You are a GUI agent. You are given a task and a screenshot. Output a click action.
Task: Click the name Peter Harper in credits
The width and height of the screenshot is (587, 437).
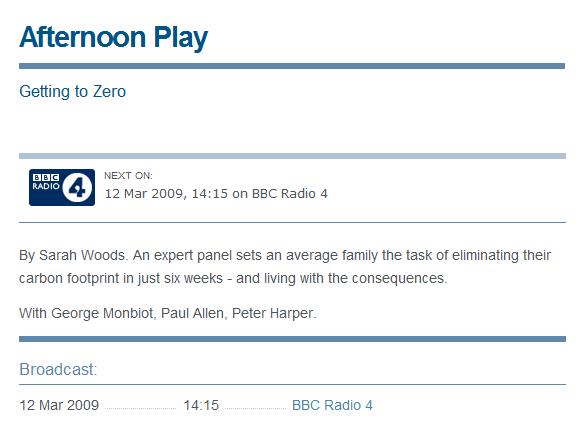[273, 313]
